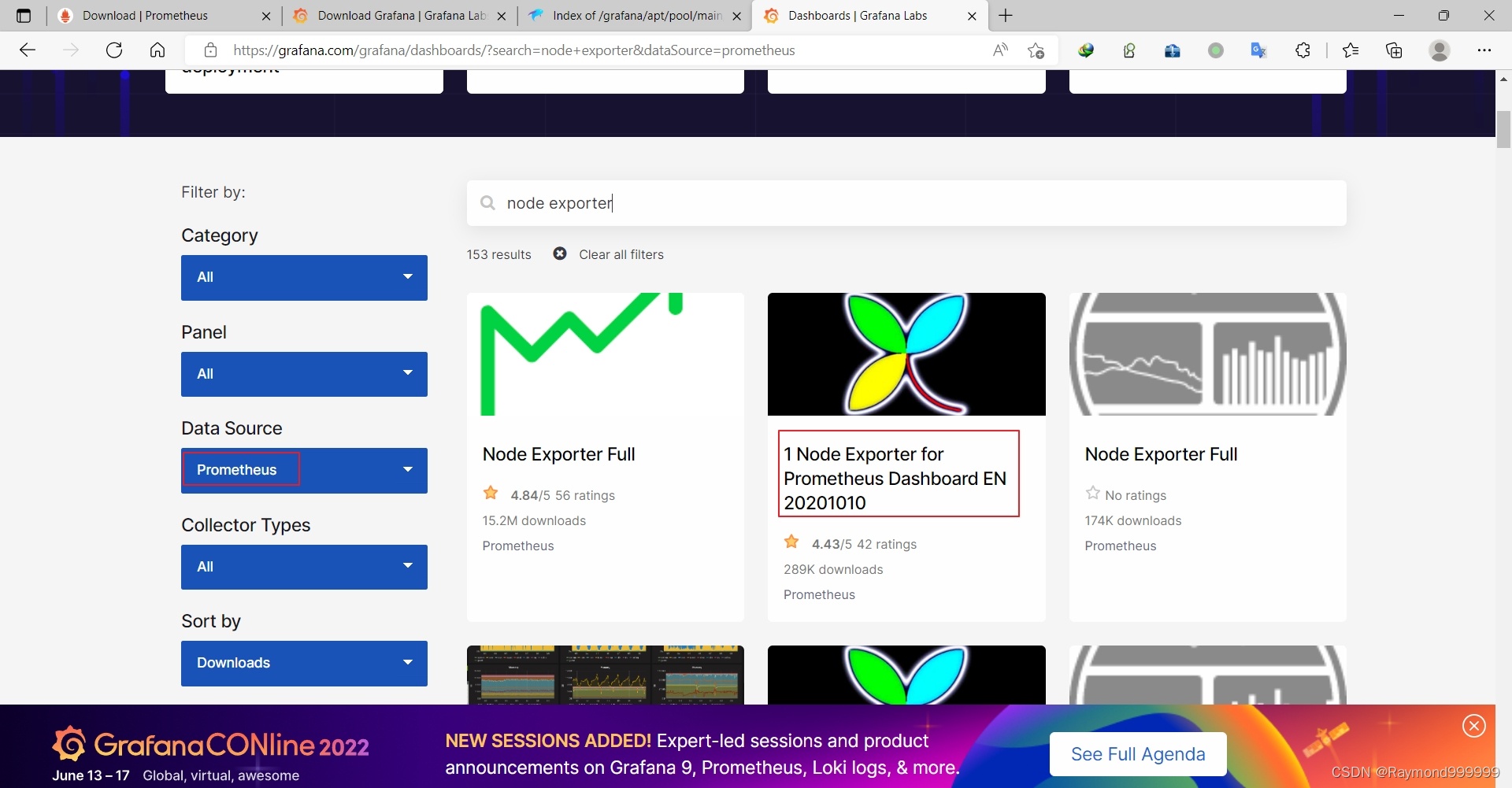The height and width of the screenshot is (788, 1512).
Task: Click the browser back arrow
Action: tap(28, 50)
